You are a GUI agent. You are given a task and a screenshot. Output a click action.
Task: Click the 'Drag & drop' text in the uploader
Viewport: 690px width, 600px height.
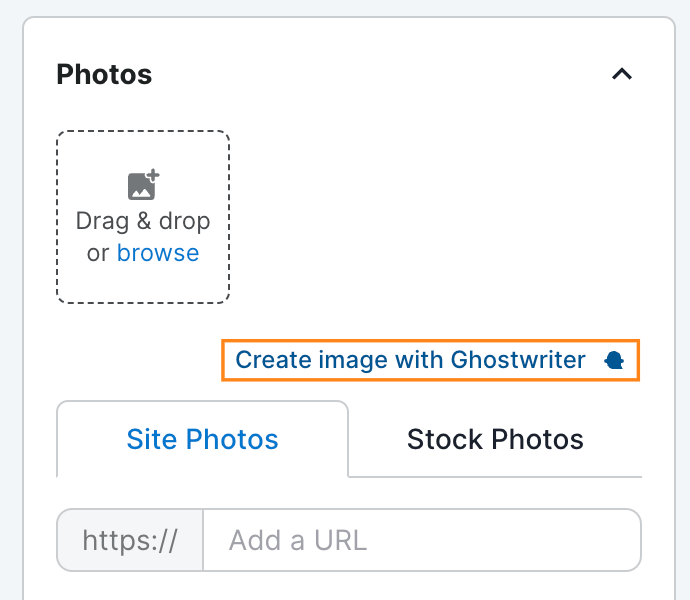tap(143, 220)
